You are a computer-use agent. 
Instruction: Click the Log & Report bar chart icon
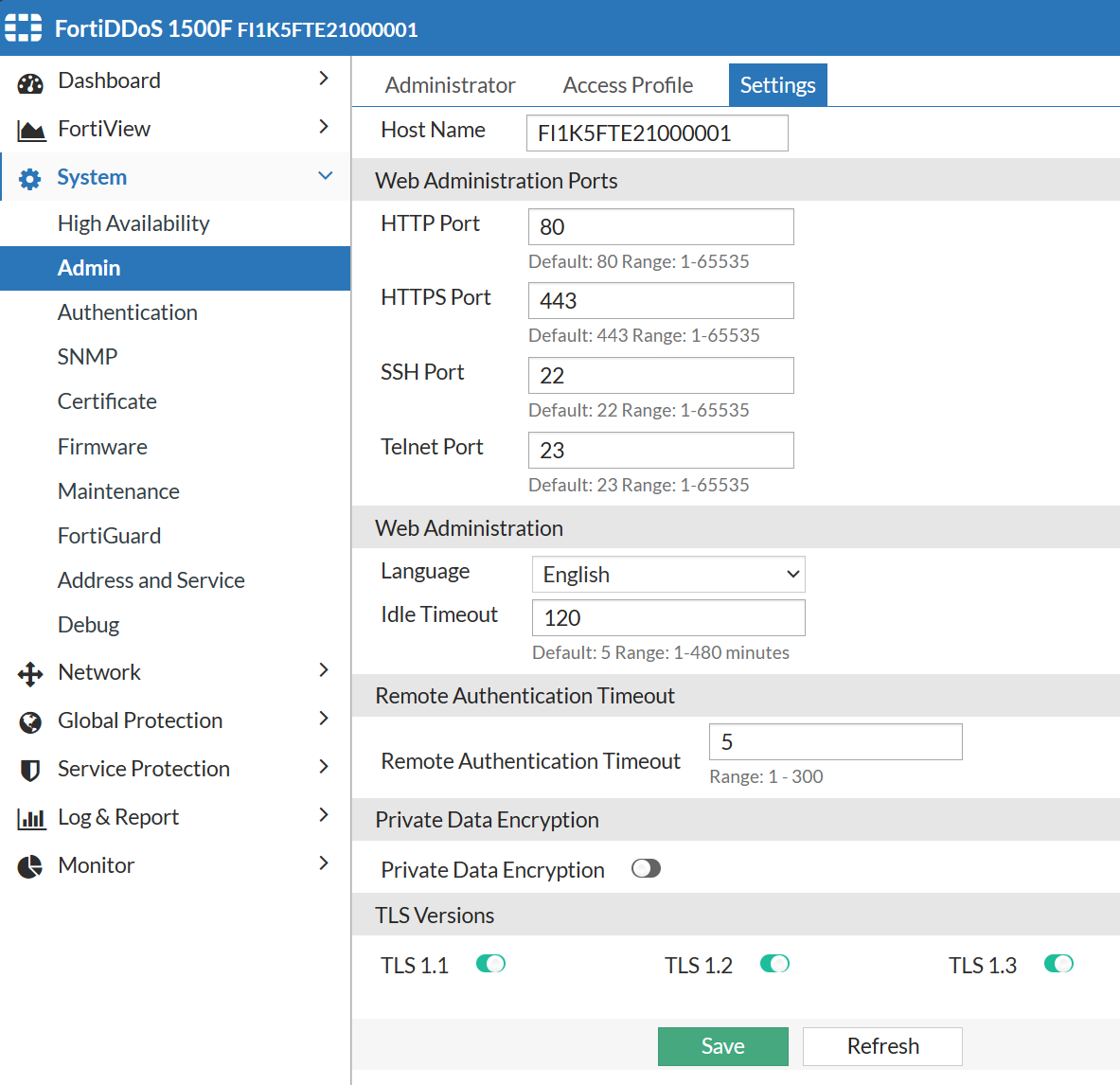[x=30, y=819]
